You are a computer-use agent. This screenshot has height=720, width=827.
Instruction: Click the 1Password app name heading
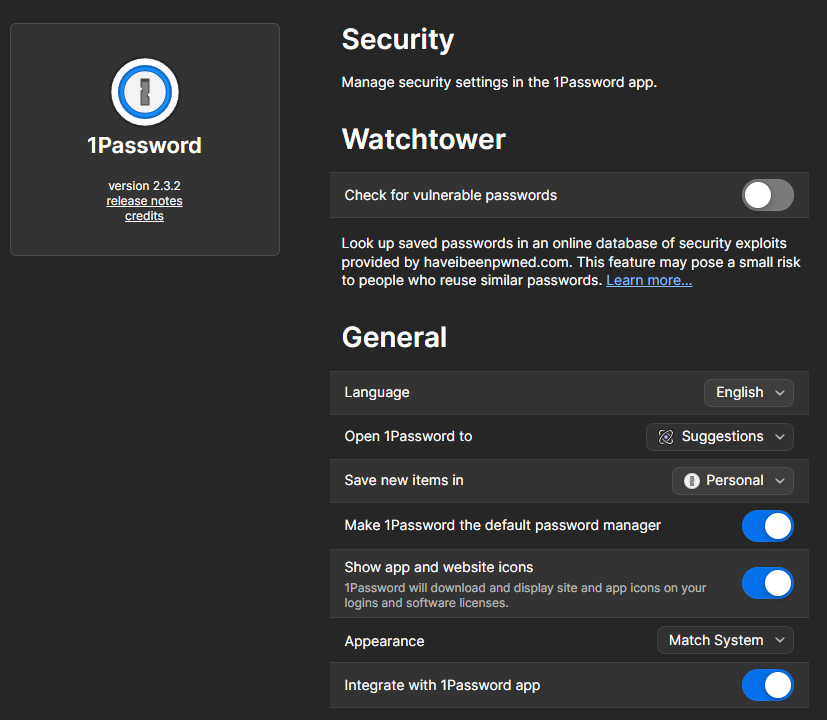[x=145, y=145]
